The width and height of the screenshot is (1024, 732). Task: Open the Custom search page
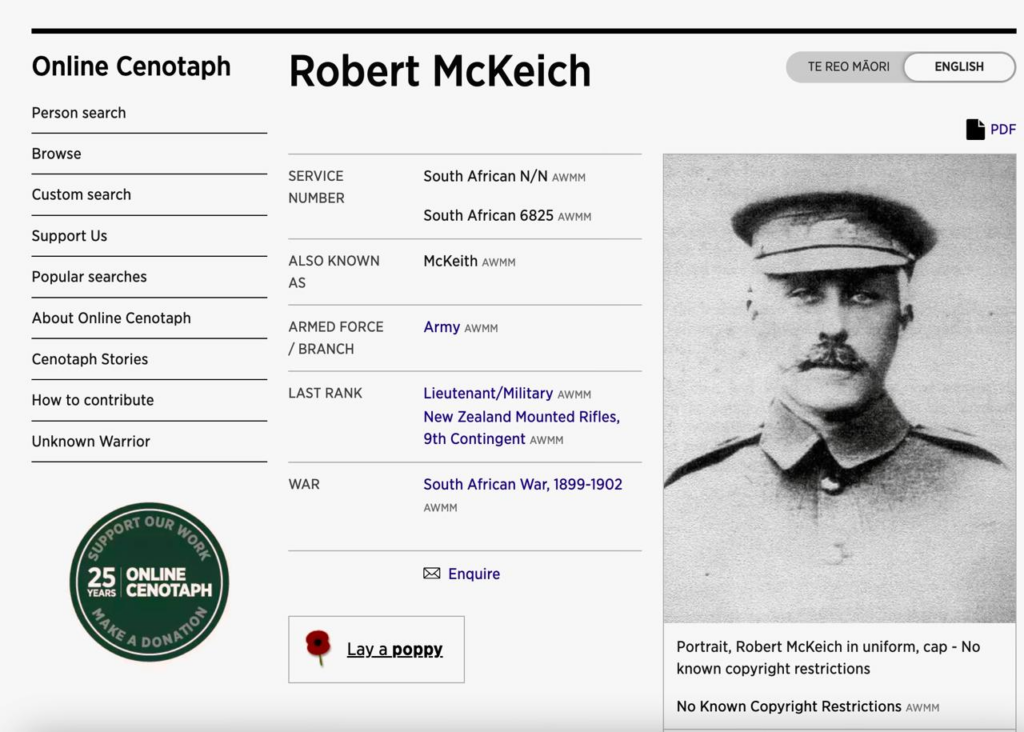pos(81,195)
